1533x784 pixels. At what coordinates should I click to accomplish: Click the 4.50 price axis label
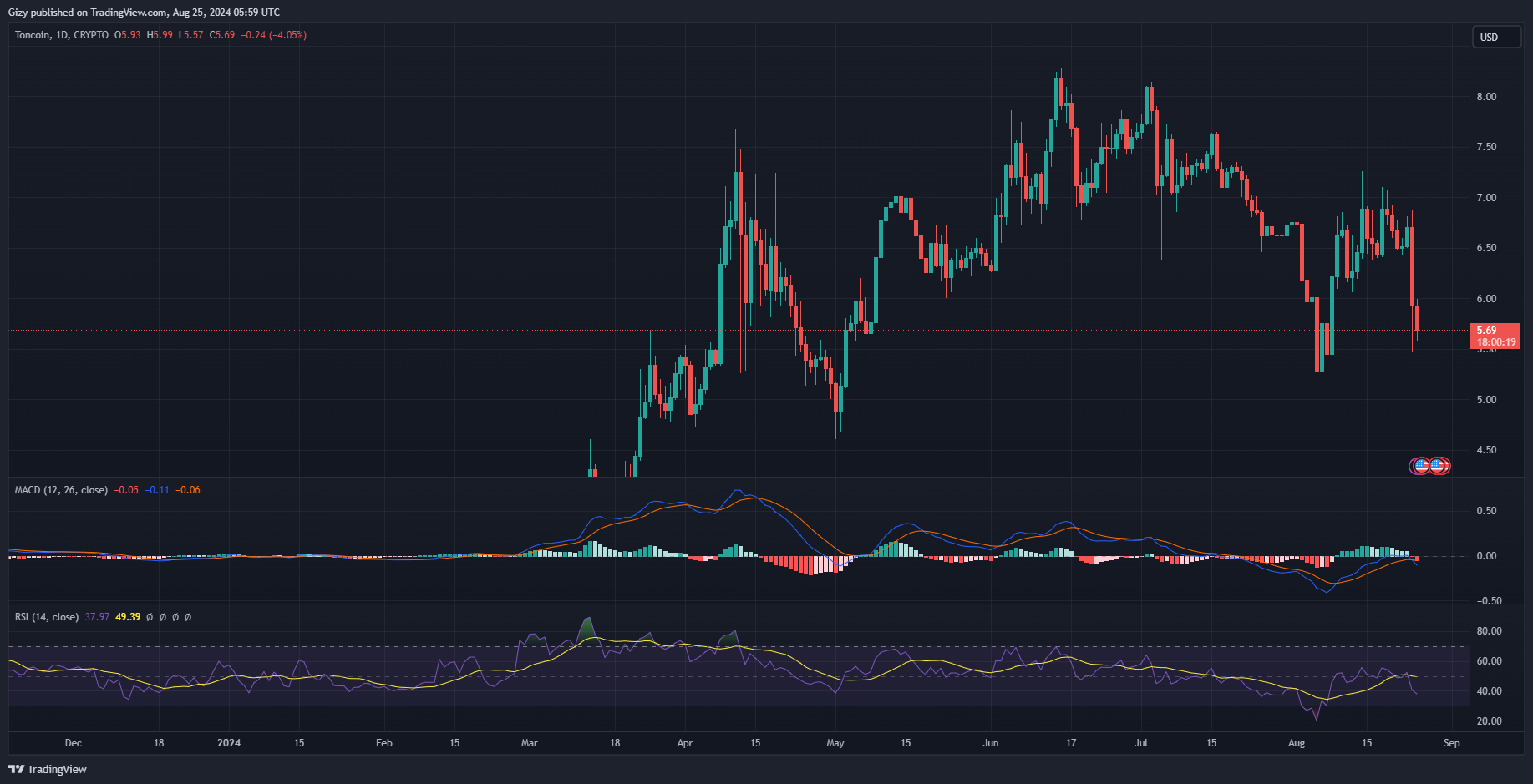(1486, 450)
